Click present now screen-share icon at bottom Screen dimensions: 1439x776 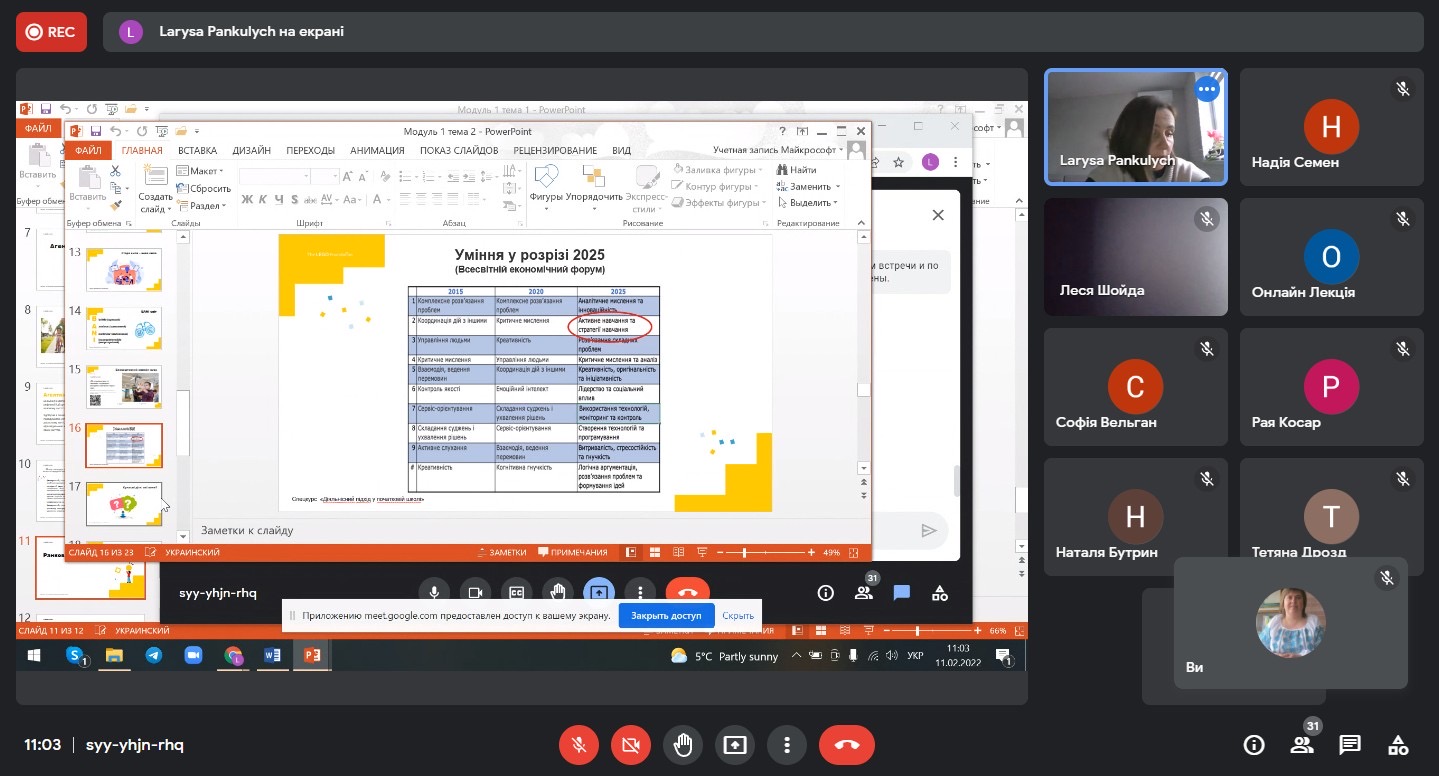[x=735, y=745]
